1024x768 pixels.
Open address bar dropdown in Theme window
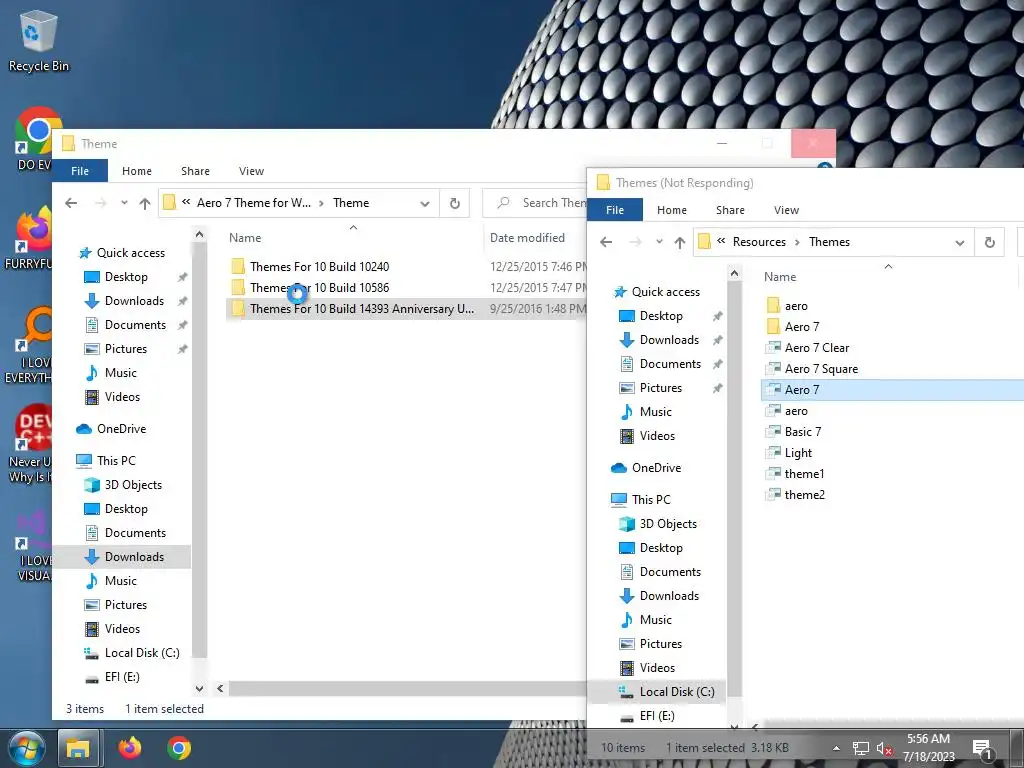click(425, 203)
